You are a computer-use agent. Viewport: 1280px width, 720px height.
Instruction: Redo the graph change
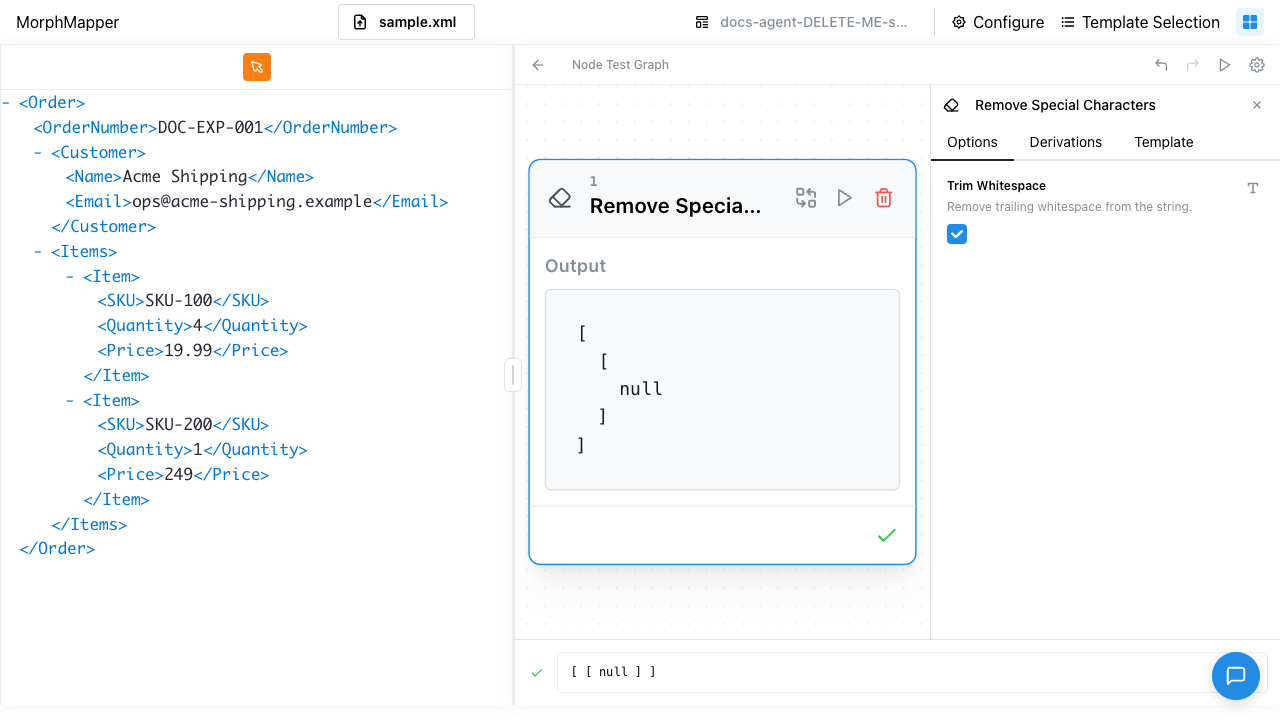point(1193,65)
